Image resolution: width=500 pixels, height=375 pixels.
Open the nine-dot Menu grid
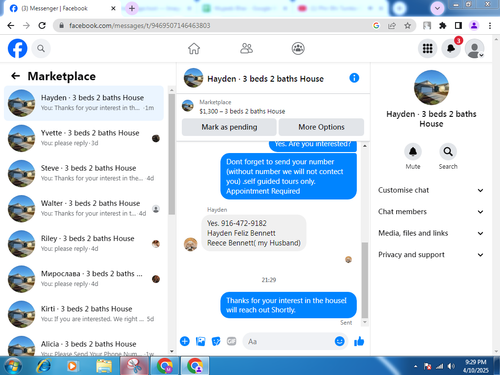tap(427, 49)
